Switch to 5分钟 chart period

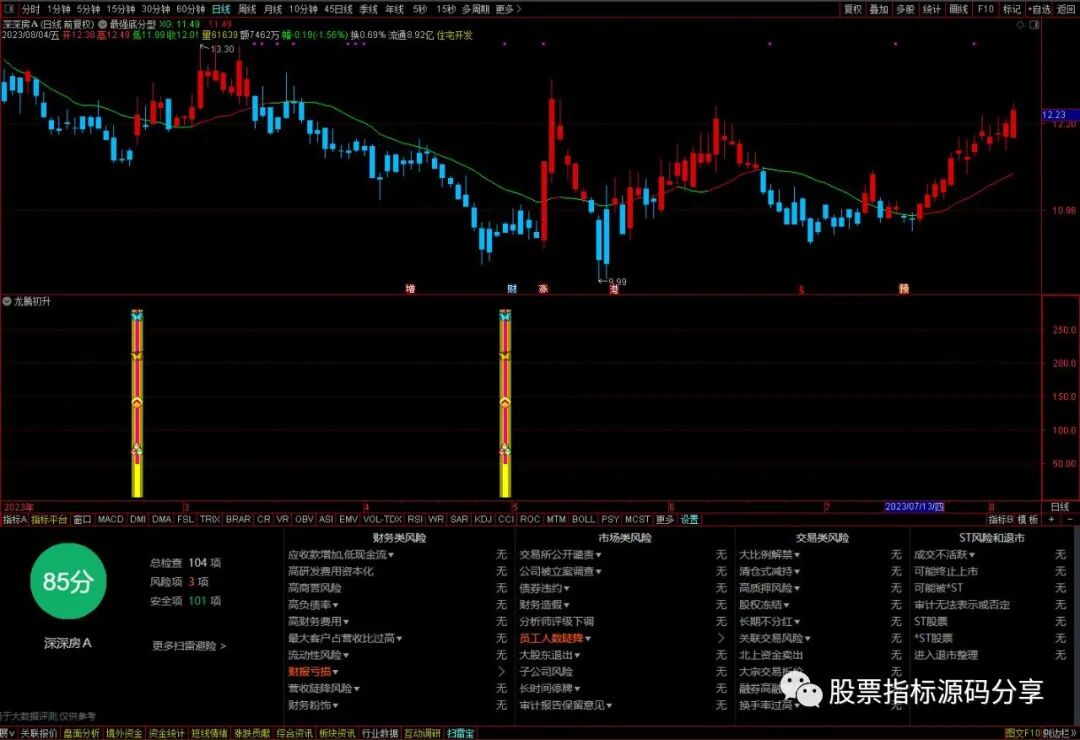pos(88,9)
